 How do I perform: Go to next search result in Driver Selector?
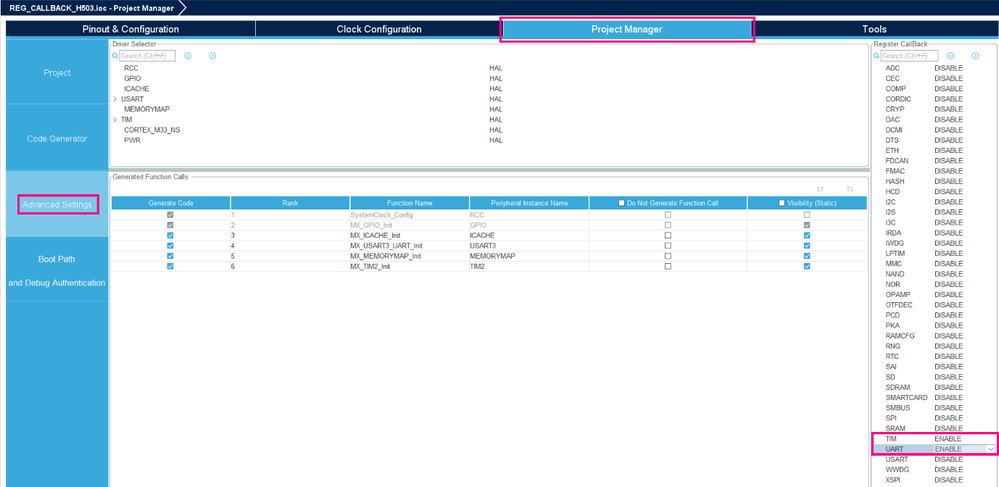[213, 56]
